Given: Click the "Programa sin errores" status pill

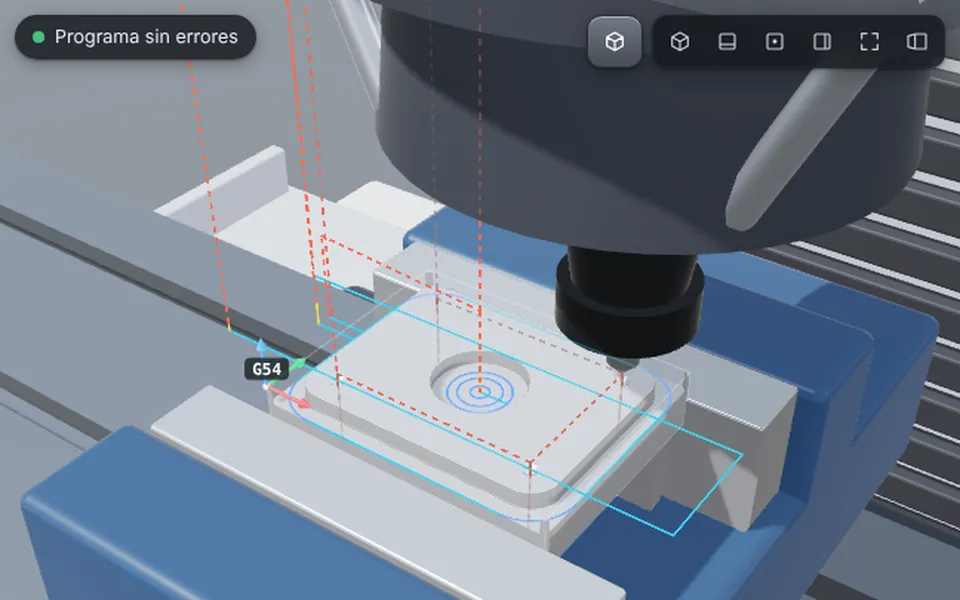Looking at the screenshot, I should (135, 37).
